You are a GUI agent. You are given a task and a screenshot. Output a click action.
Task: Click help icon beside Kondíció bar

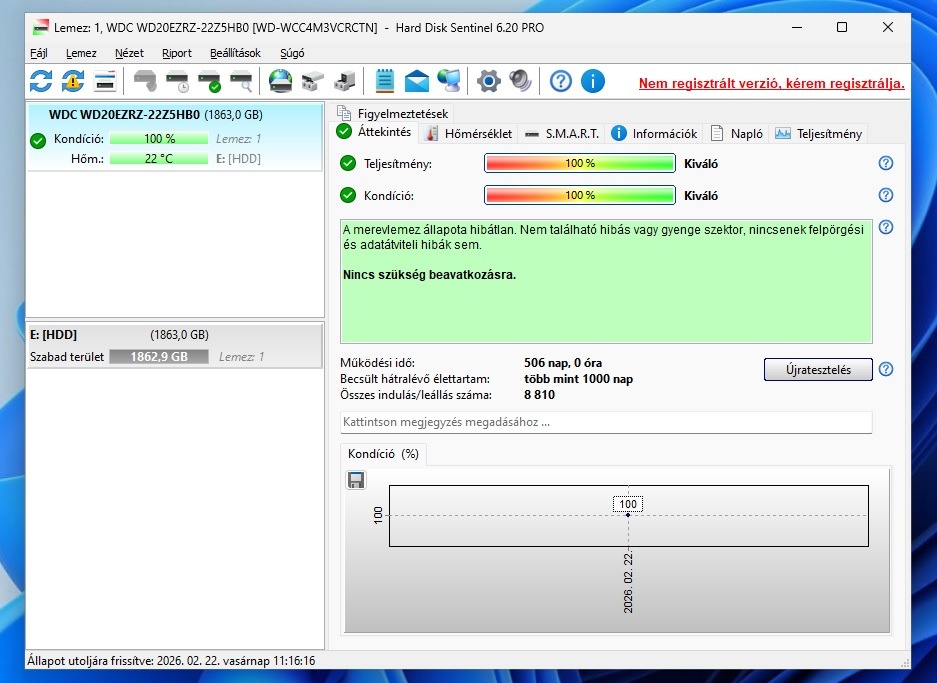coord(886,195)
